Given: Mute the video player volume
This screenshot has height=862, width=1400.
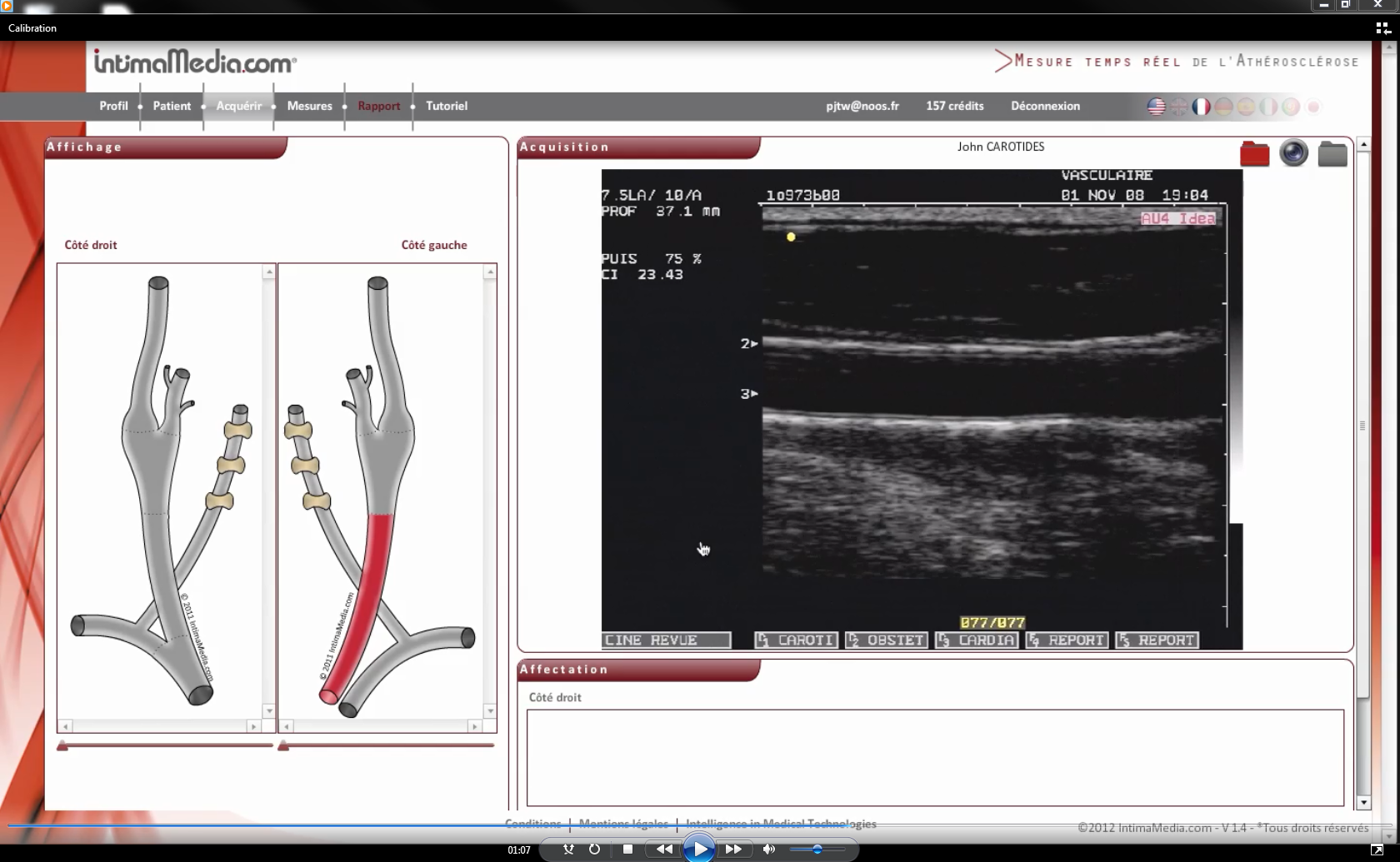Looking at the screenshot, I should point(768,850).
